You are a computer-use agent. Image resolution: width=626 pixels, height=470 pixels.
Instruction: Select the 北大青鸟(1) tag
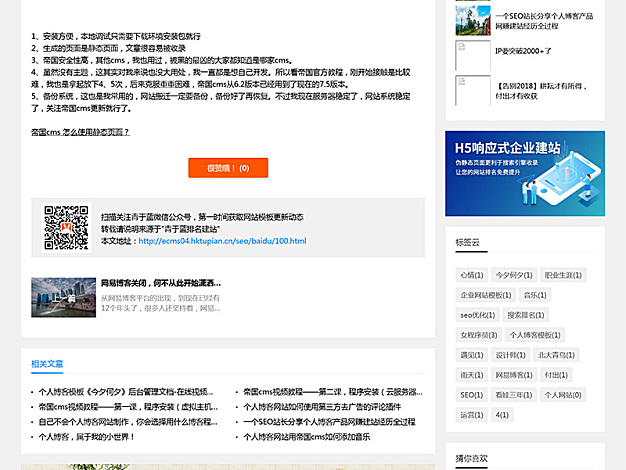click(x=556, y=355)
